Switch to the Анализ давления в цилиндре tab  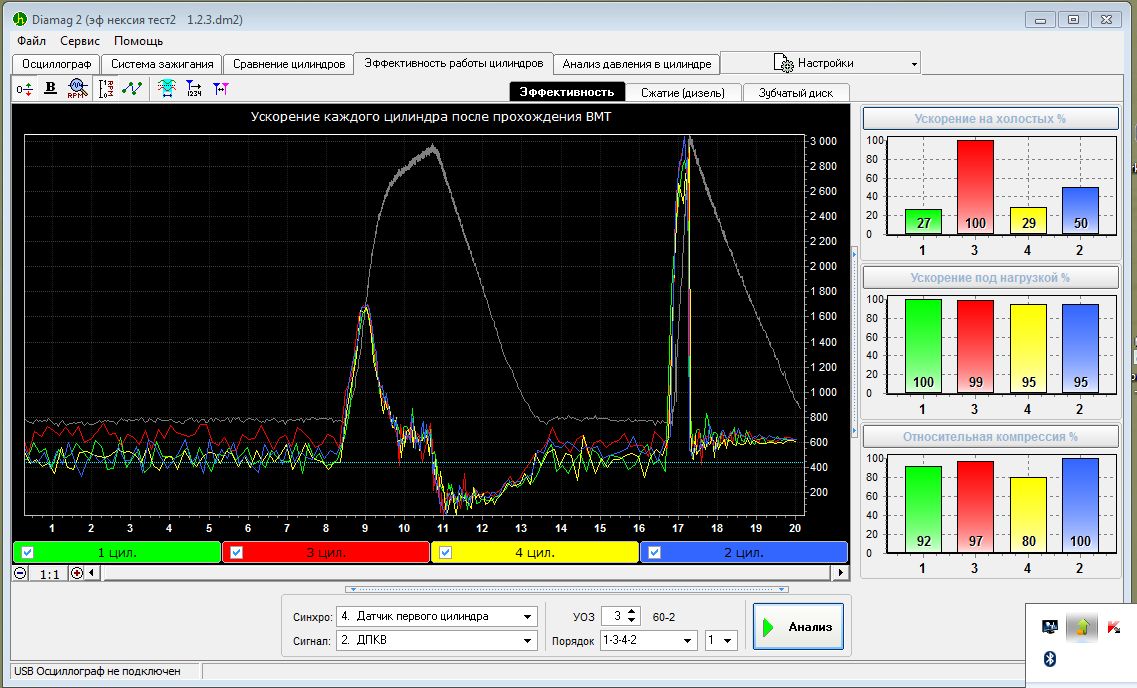(x=637, y=64)
